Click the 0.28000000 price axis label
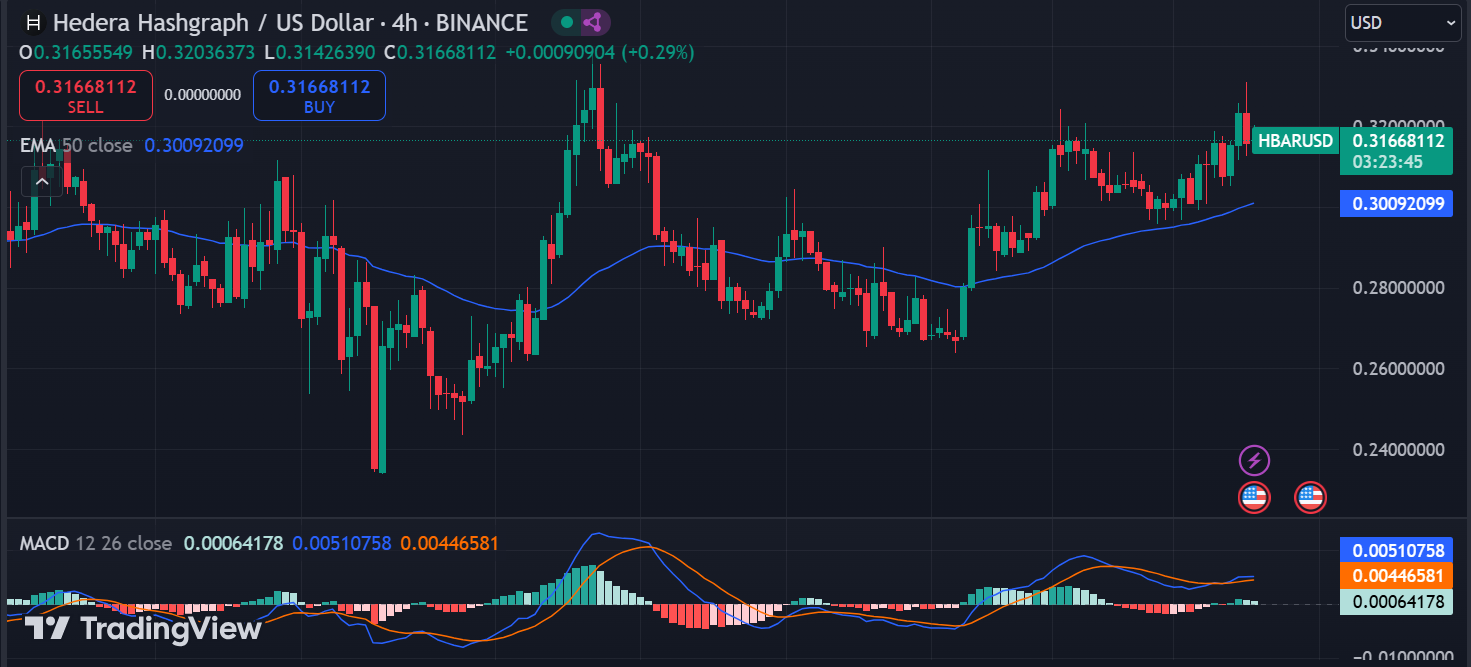 [1398, 288]
